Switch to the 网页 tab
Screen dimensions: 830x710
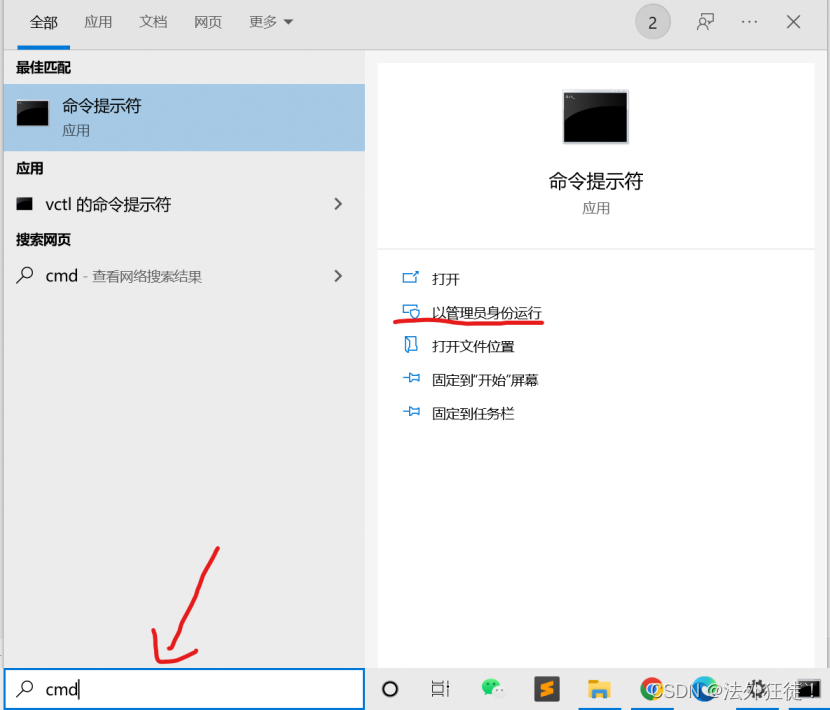[207, 21]
